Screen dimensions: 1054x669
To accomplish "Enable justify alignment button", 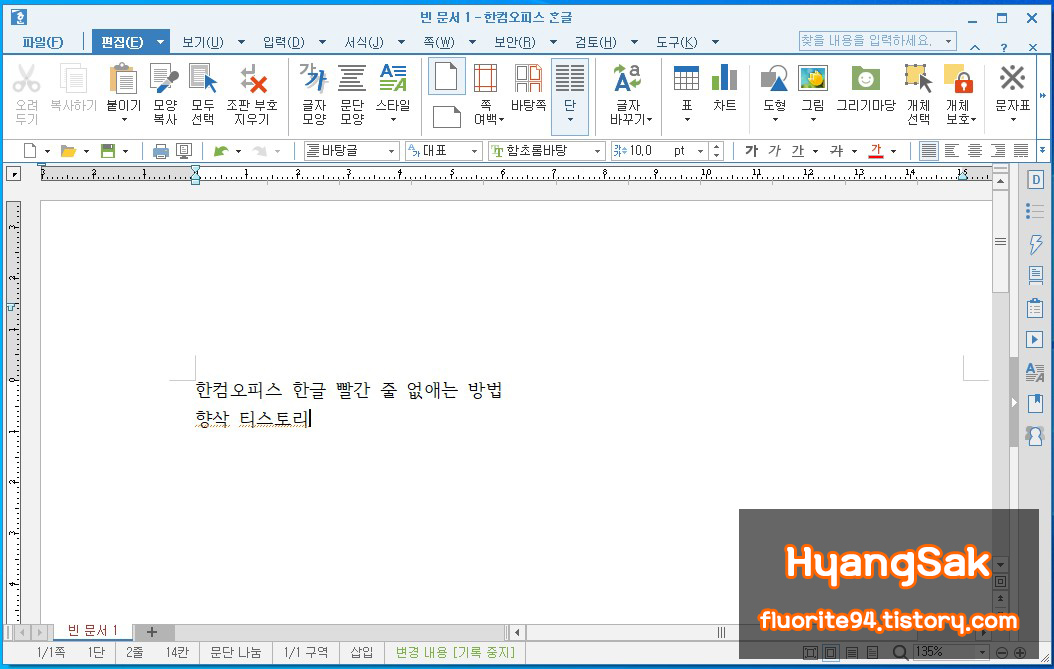I will coord(929,151).
